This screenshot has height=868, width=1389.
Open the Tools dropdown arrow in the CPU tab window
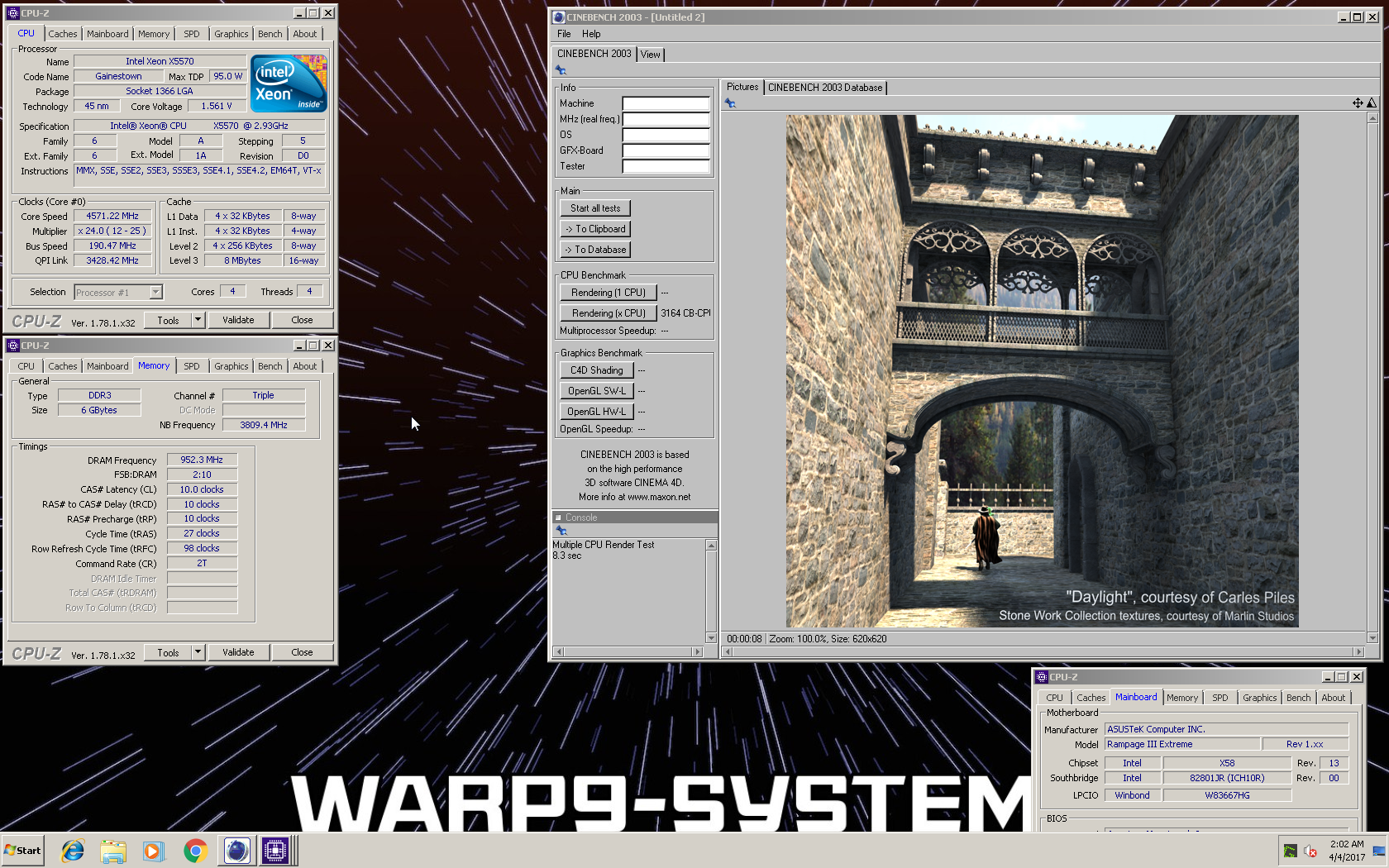tap(198, 320)
